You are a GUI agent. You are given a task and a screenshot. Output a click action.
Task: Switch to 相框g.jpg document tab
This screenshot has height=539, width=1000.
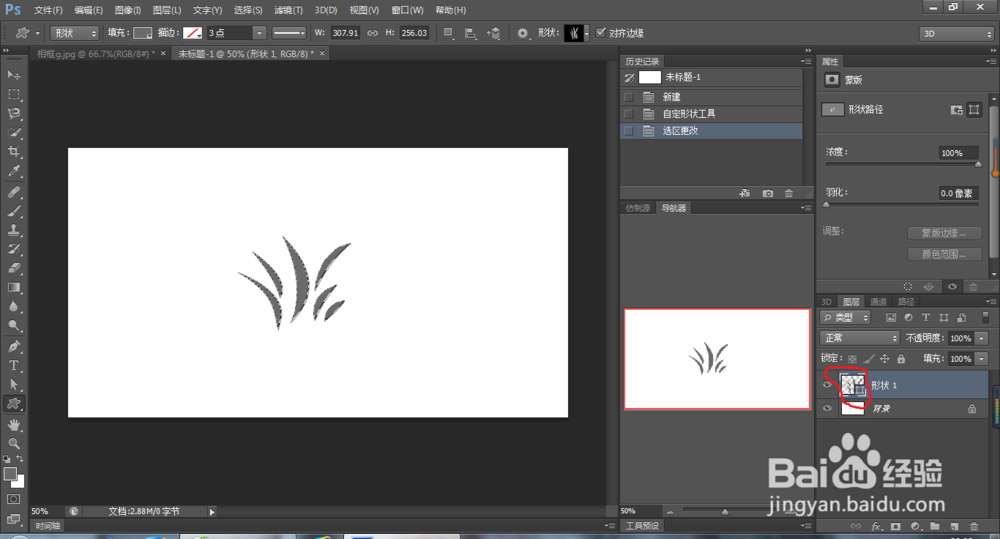point(95,54)
